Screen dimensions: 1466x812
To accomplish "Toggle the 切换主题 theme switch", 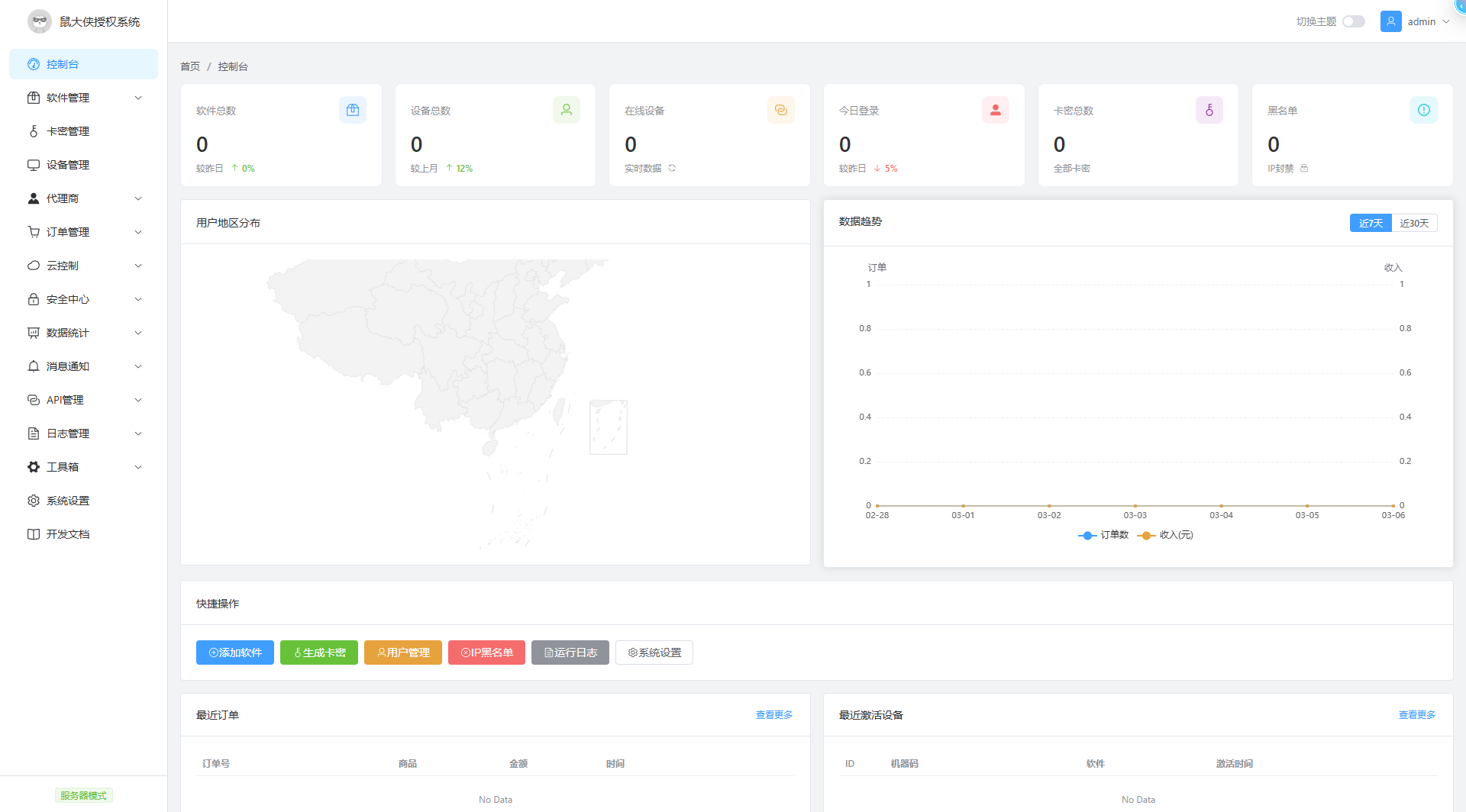I will [x=1353, y=21].
